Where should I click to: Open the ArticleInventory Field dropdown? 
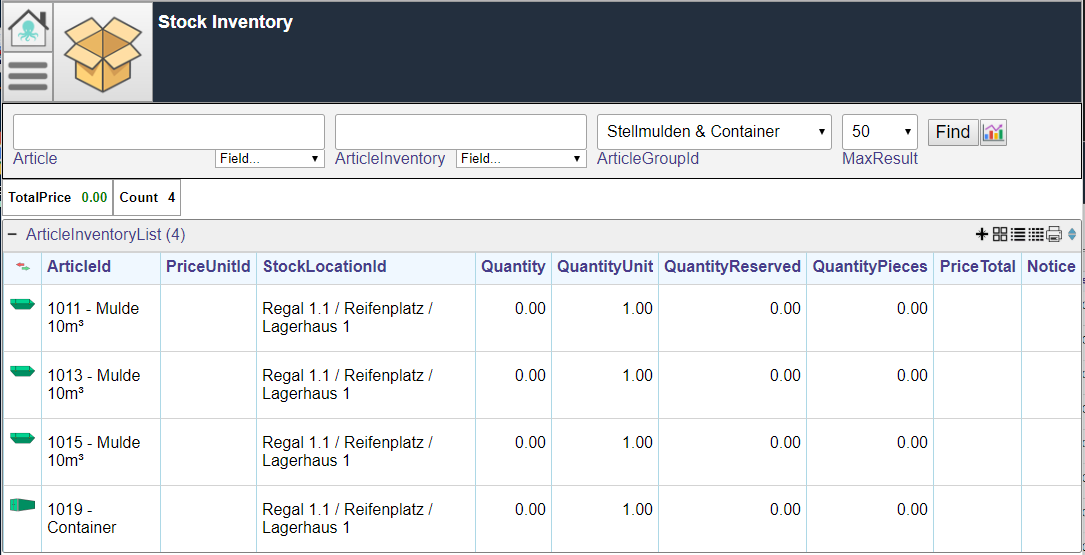(521, 158)
